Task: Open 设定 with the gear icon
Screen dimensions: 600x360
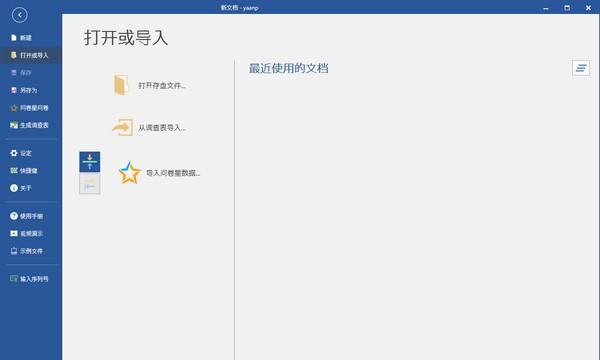Action: coord(21,153)
